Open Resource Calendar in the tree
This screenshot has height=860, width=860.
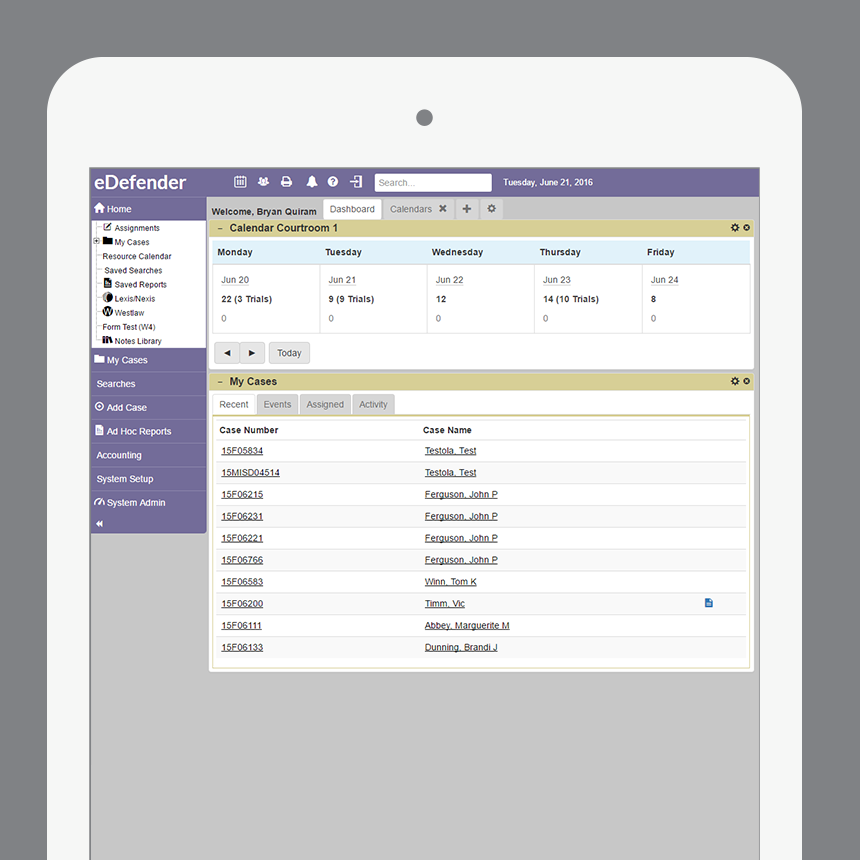137,256
